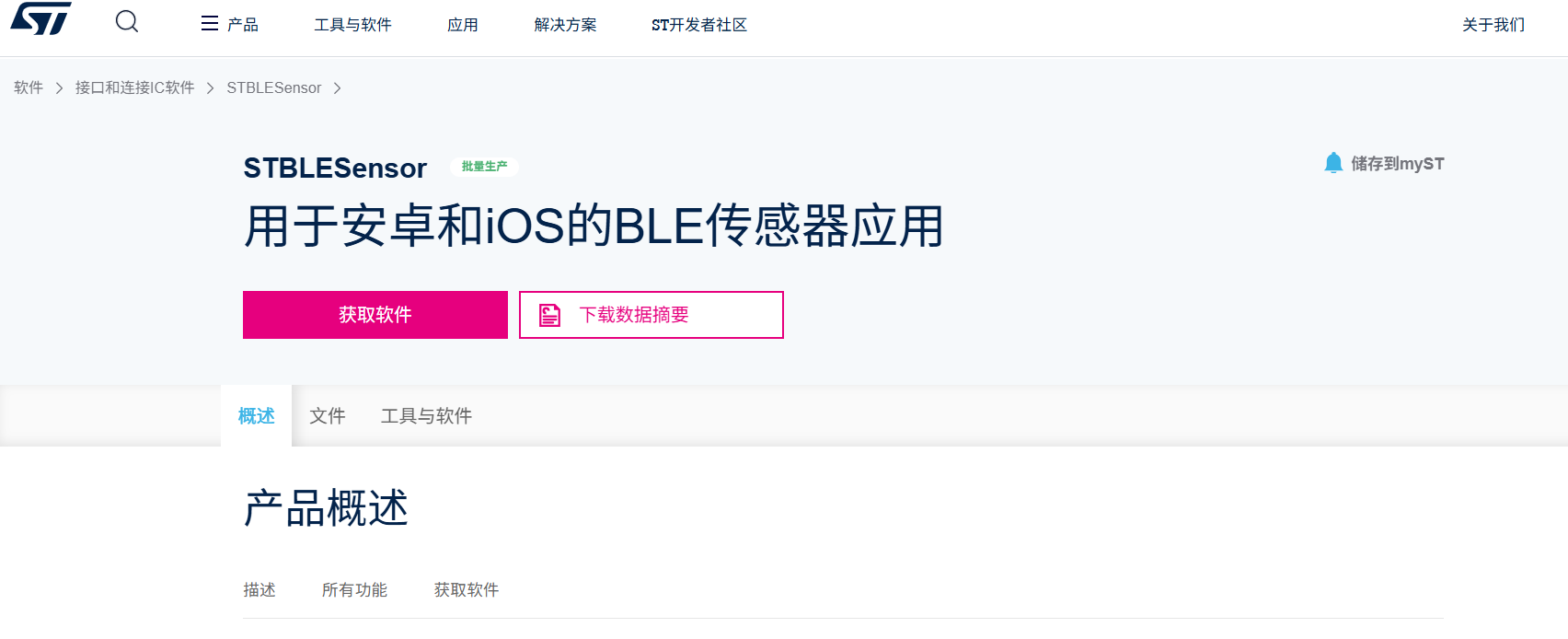1568x639 pixels.
Task: Click the hamburger menu next to 产品
Action: click(209, 24)
